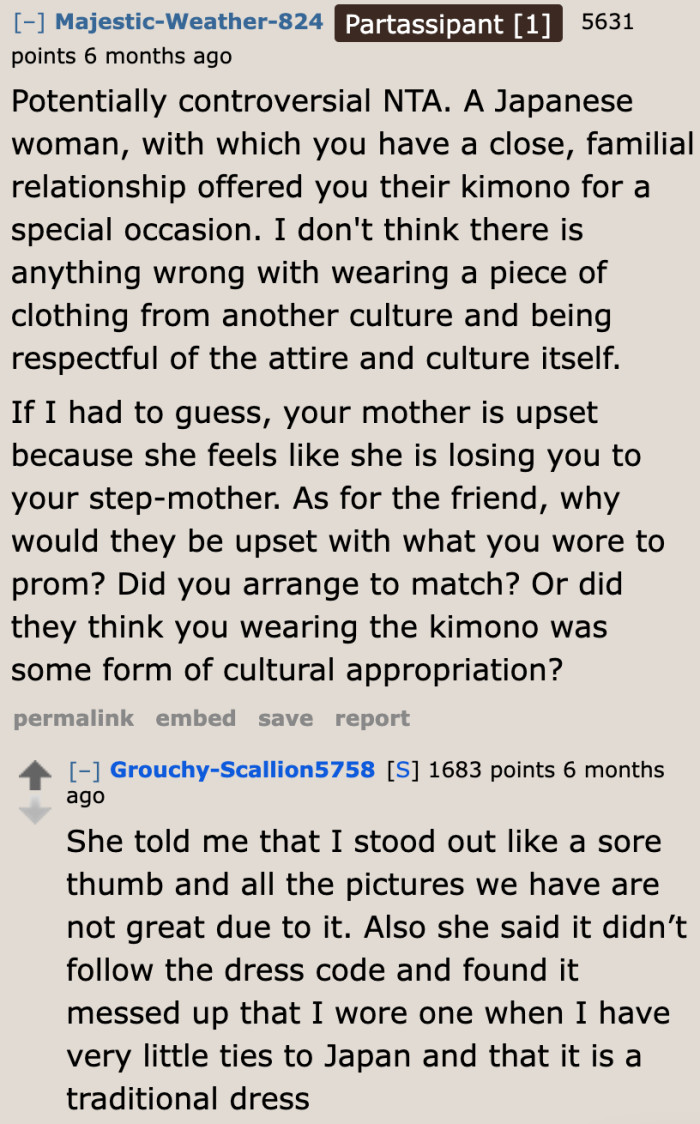The width and height of the screenshot is (700, 1124).
Task: Click the Partassipant [1] flair badge
Action: 448,23
